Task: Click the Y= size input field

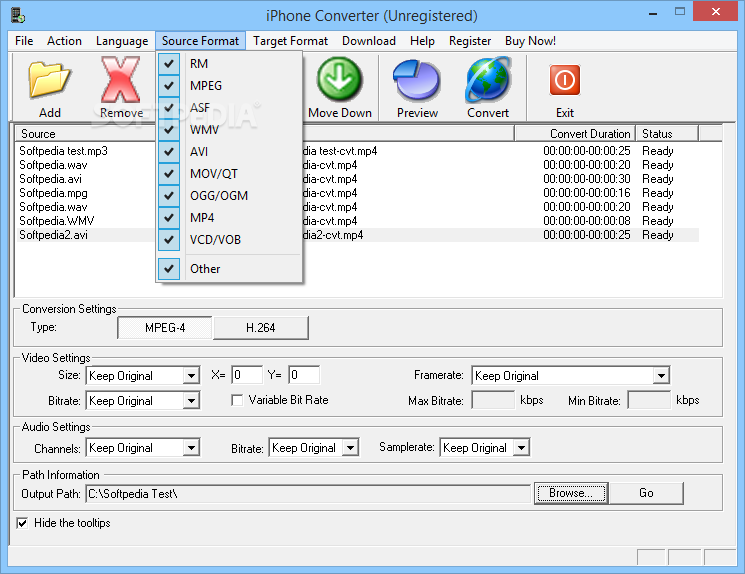Action: click(304, 375)
